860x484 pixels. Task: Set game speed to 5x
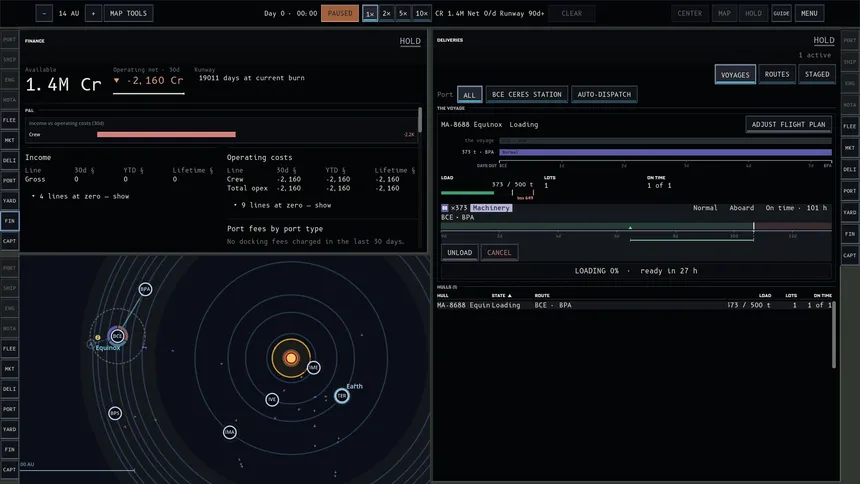[x=403, y=13]
